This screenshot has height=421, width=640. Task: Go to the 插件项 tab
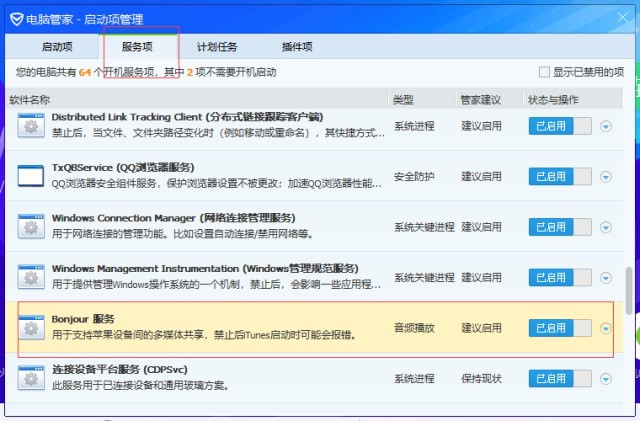[x=297, y=47]
